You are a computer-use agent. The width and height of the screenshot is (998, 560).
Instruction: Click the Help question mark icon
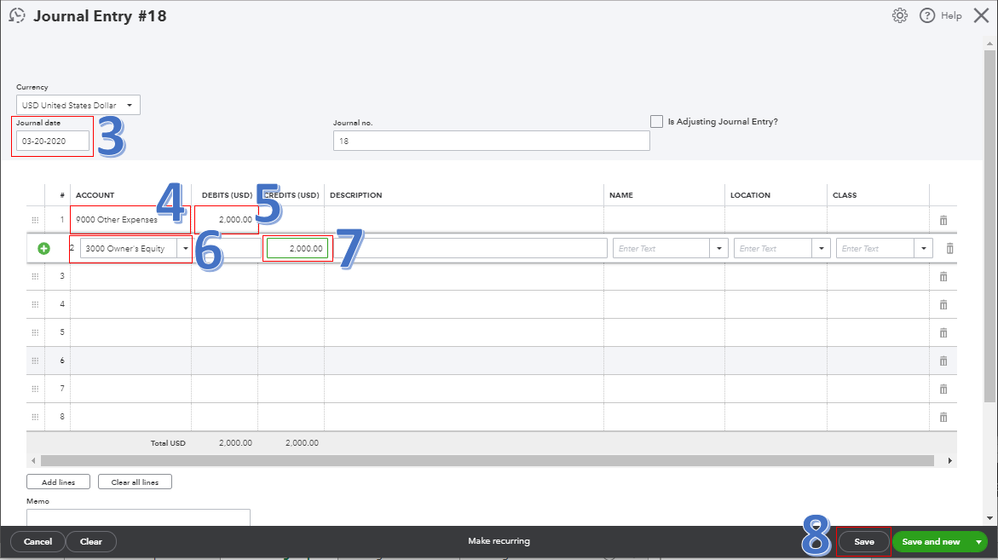click(927, 16)
